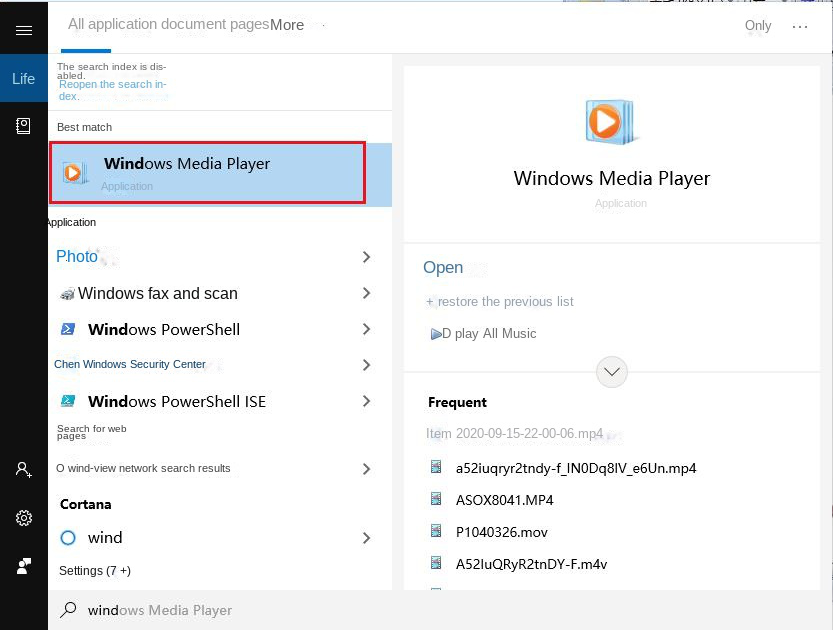Image resolution: width=833 pixels, height=630 pixels.
Task: Click the three-dots options icon
Action: point(799,27)
